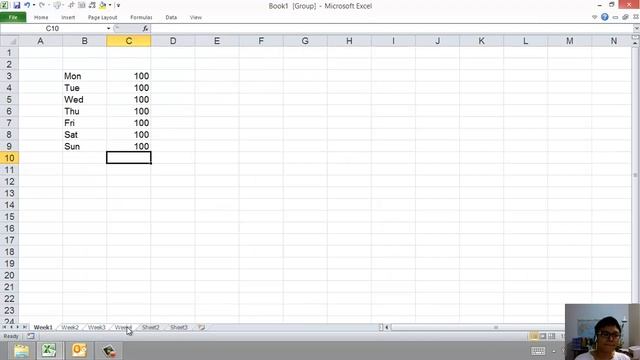Switch to the Sheet3 tab
Screen dimensions: 640x360
(x=178, y=327)
